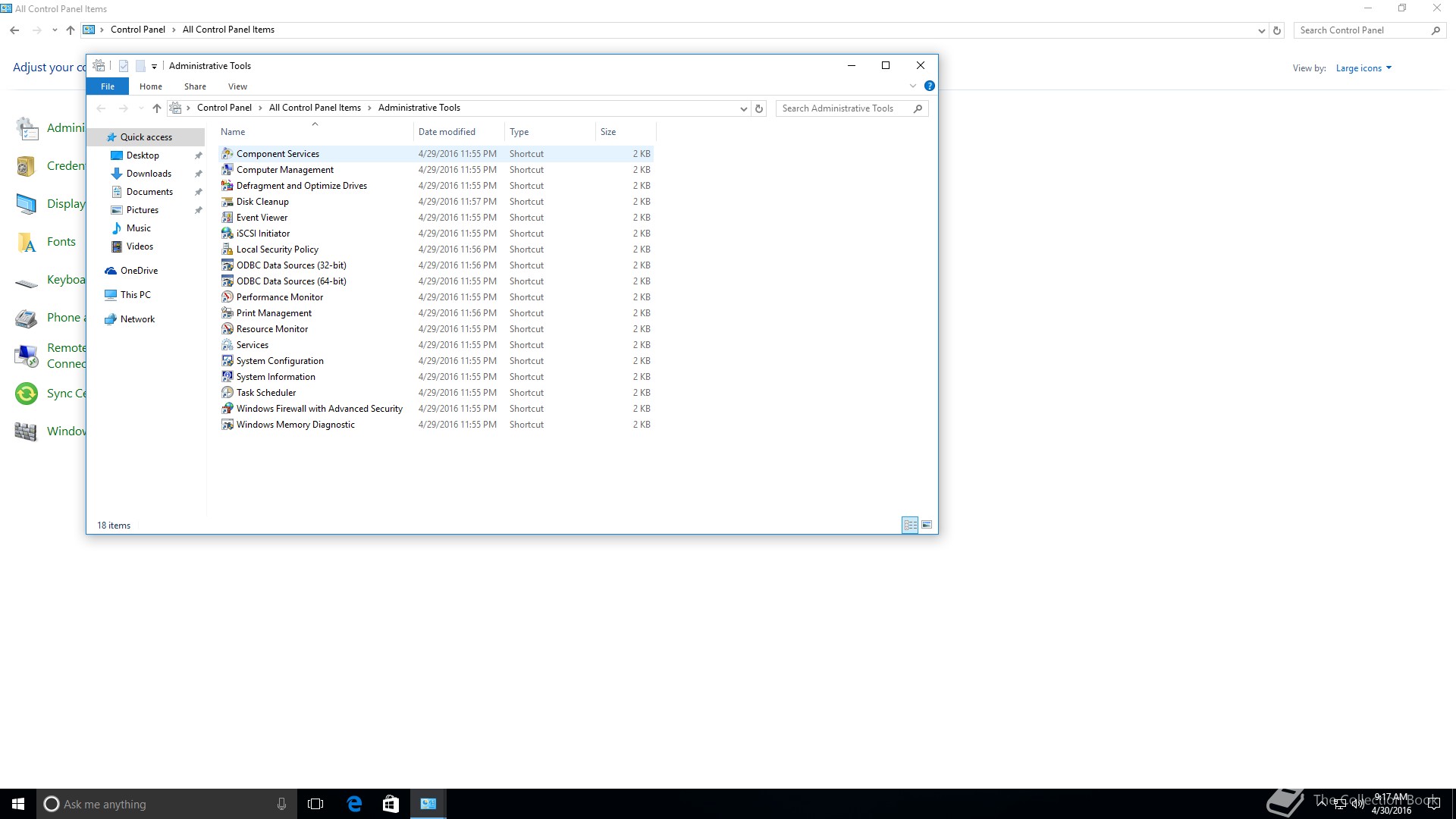Screen dimensions: 1456x819
Task: Open the View ribbon tab
Action: [x=237, y=86]
